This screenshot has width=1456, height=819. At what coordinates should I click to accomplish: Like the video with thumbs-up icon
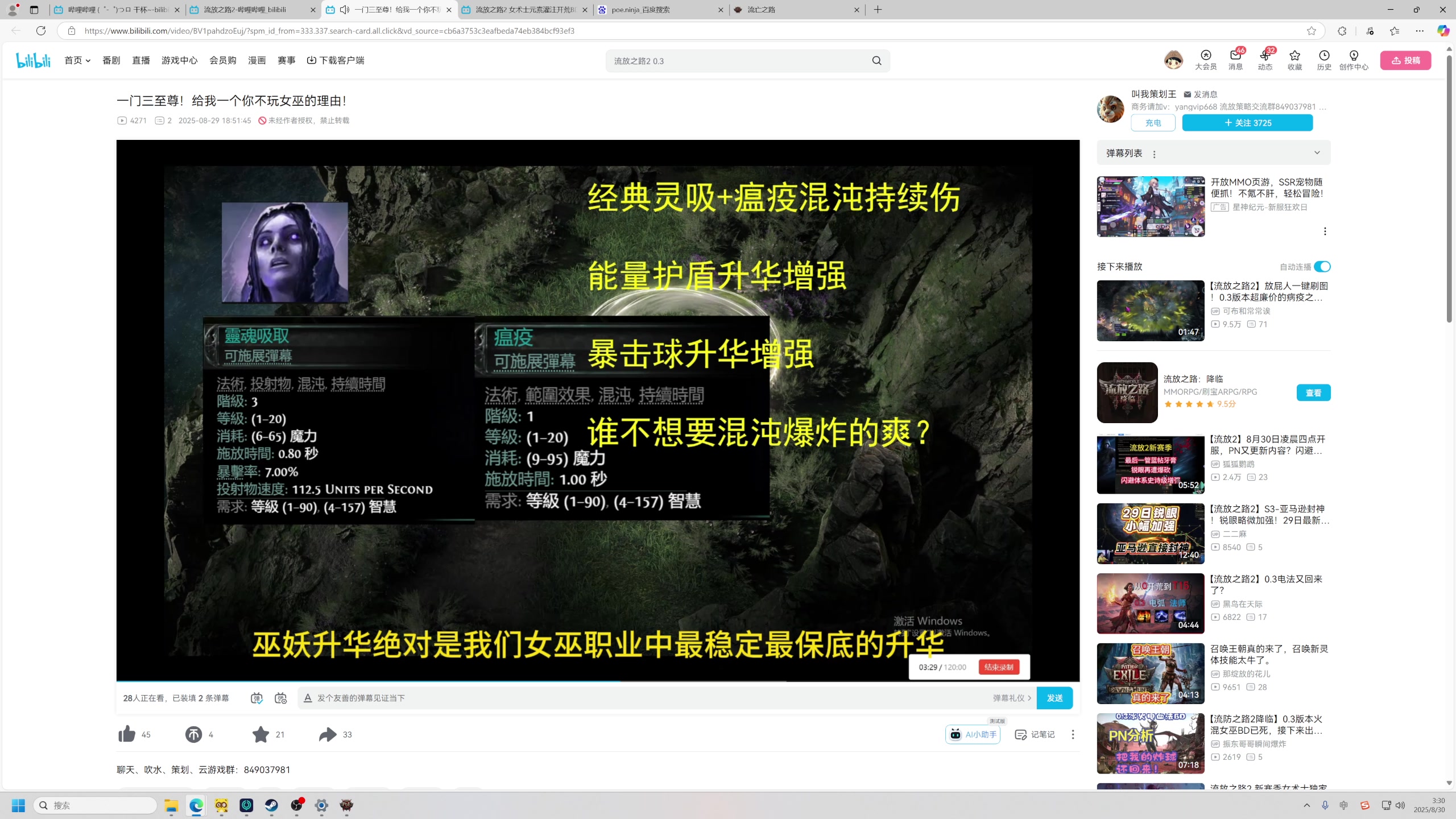[x=127, y=734]
